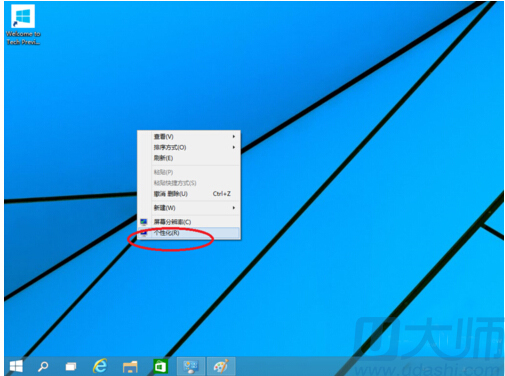
Task: Select the Welcome to Tech Preview shortcut
Action: coord(23,25)
